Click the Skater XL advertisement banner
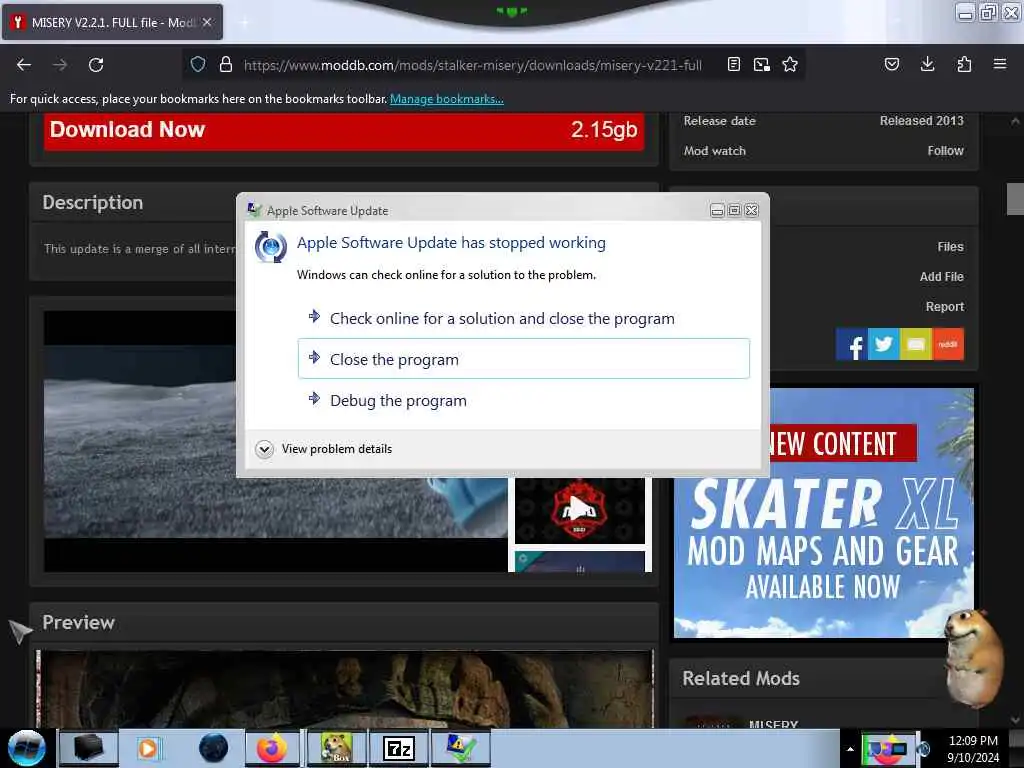This screenshot has width=1024, height=768. [824, 513]
